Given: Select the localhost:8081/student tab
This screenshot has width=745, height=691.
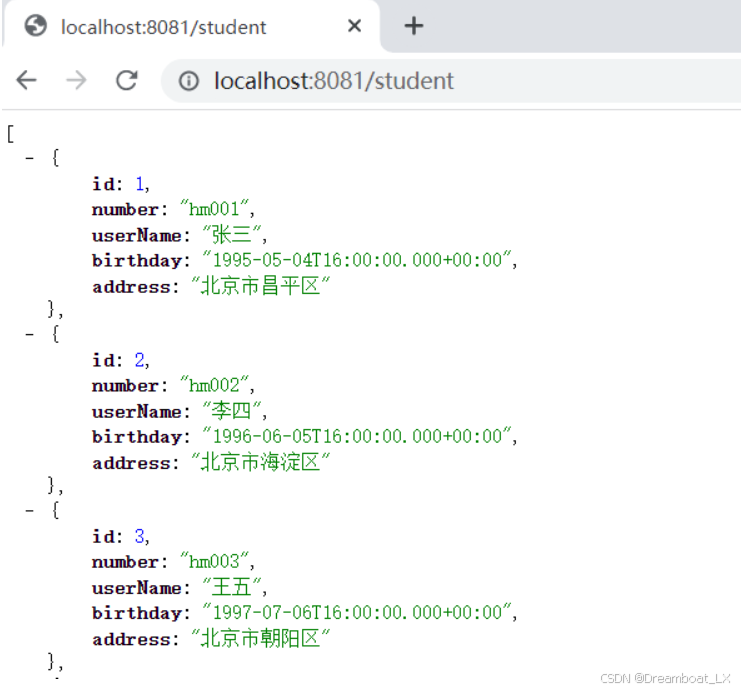Looking at the screenshot, I should (x=191, y=27).
